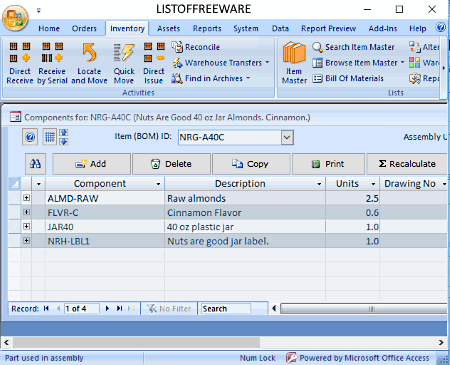This screenshot has height=365, width=450.
Task: Open Component column filter arrow
Action: pos(158,184)
